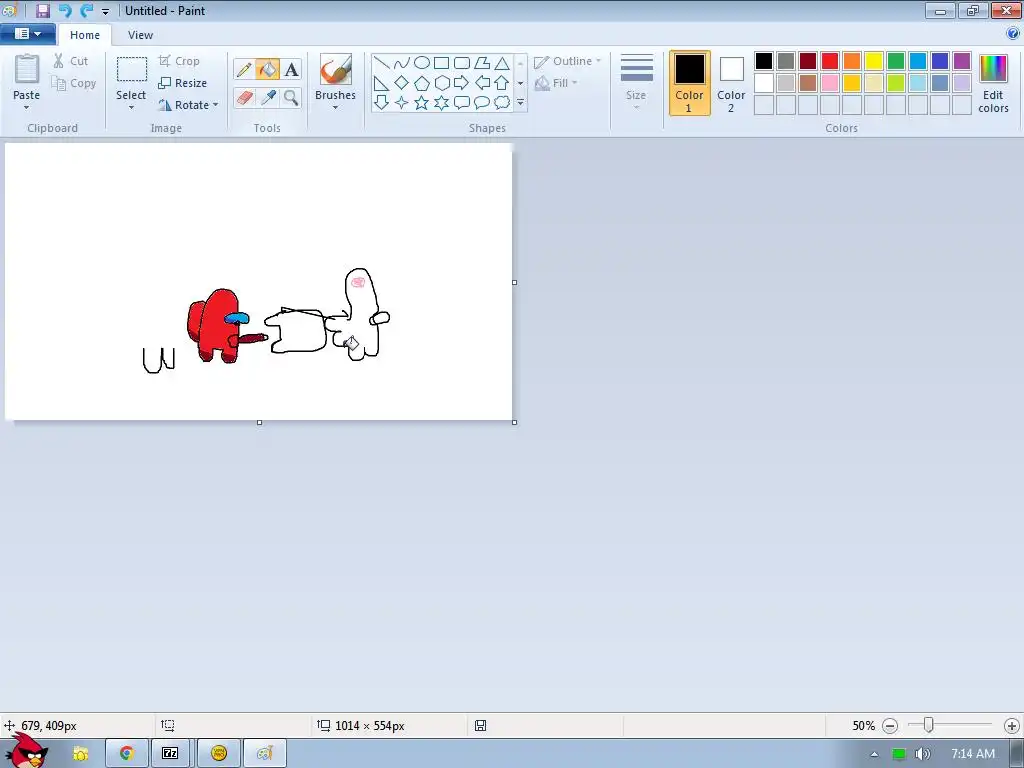Activate Color 1 selector
Image resolution: width=1024 pixels, height=768 pixels.
[x=690, y=83]
